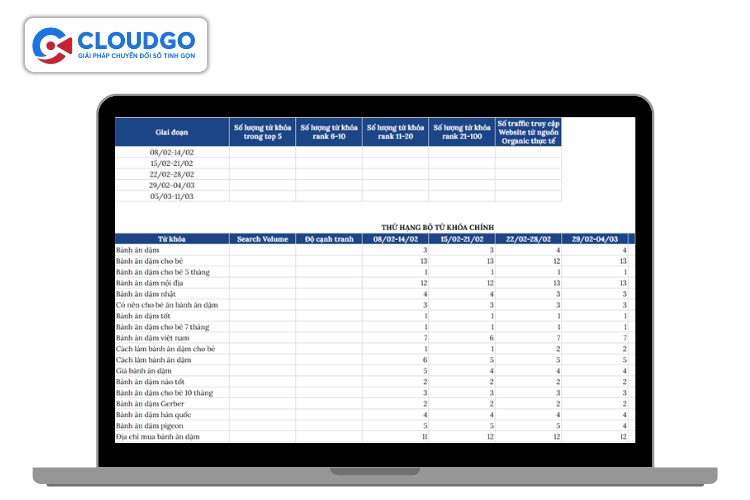Click the 'Số lượng từ khóa rank 21-100' header
The height and width of the screenshot is (500, 750).
pos(462,132)
